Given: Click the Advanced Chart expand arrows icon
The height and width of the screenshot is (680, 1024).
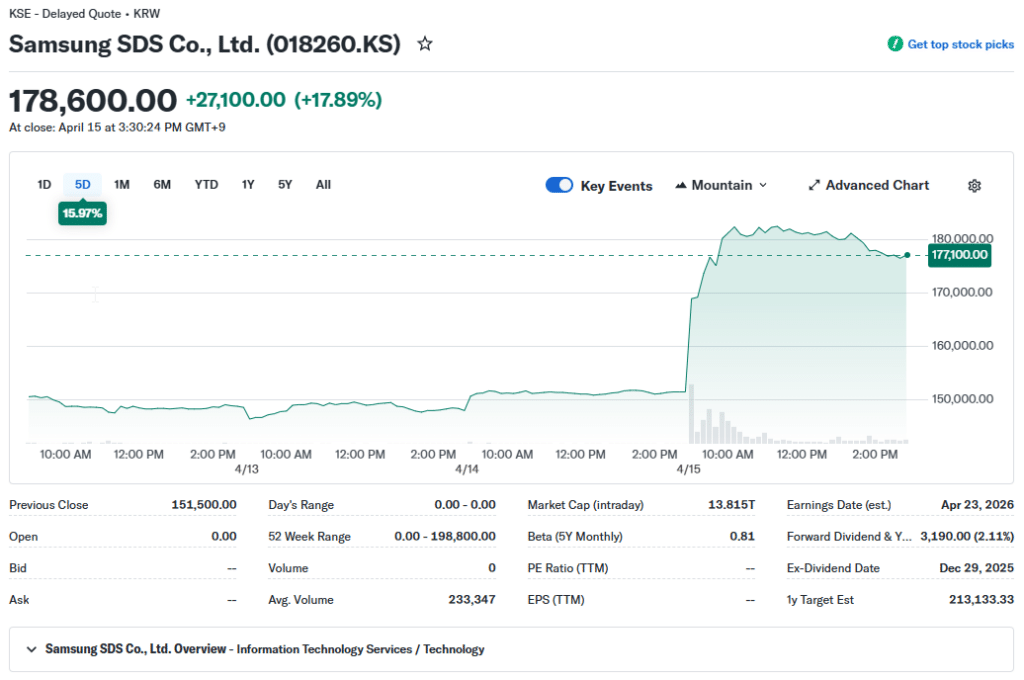Looking at the screenshot, I should tap(814, 186).
